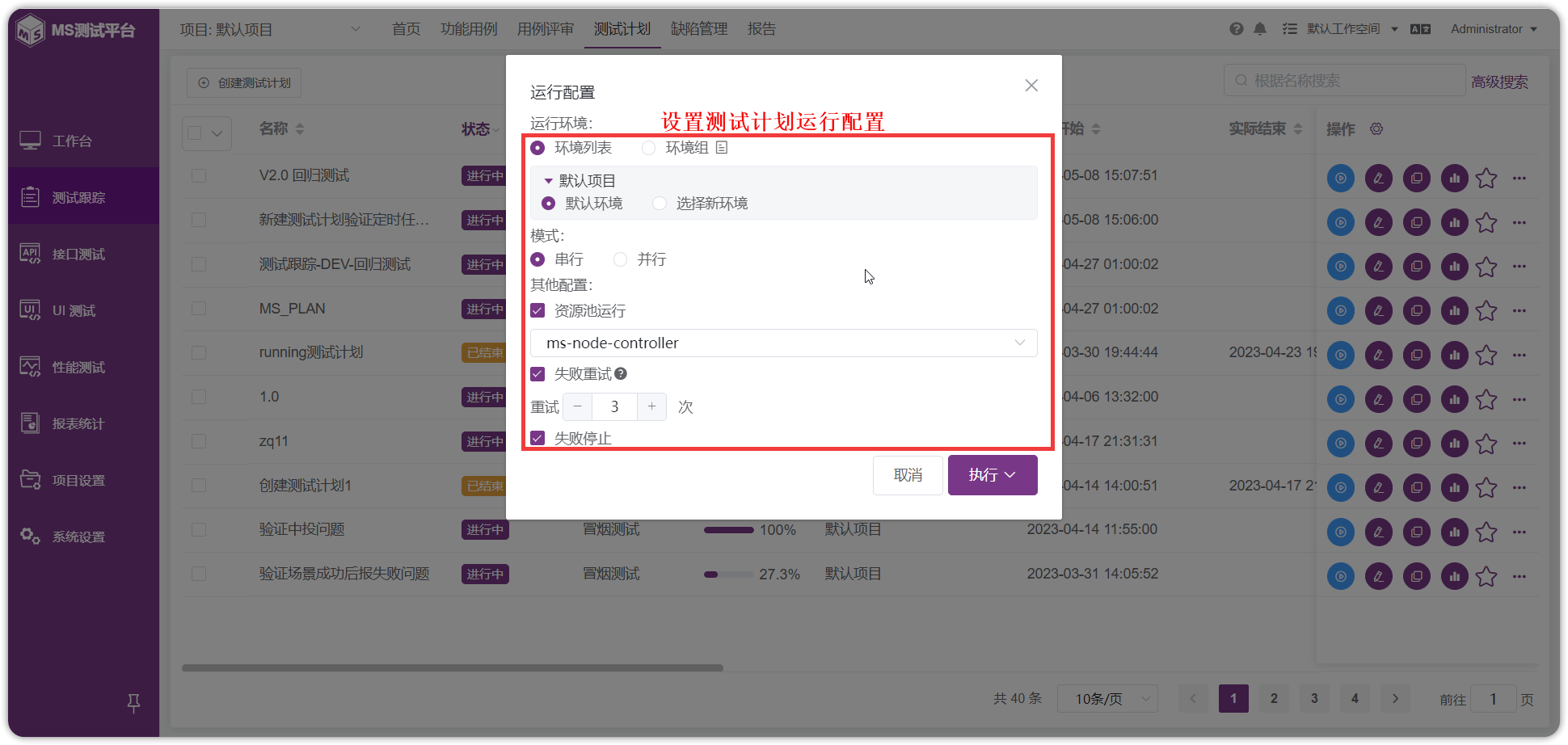The image size is (1568, 745).
Task: Switch to the 功能用例 tab
Action: coord(469,29)
